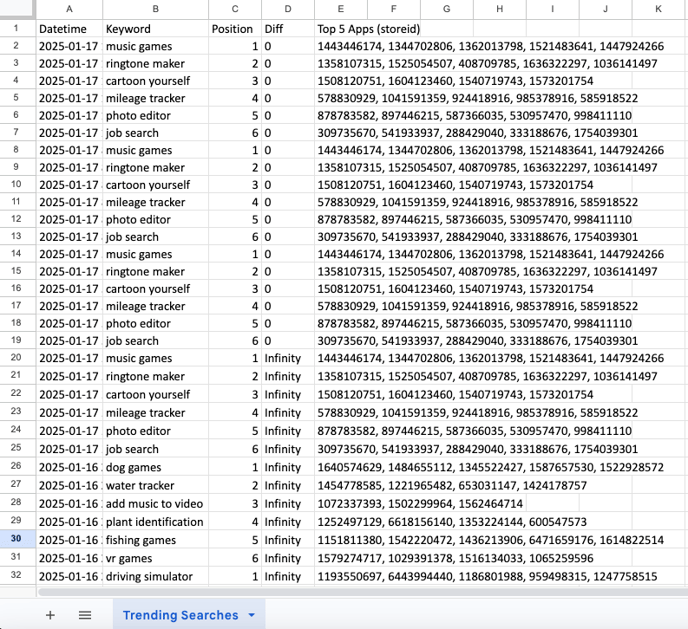This screenshot has width=688, height=629.
Task: Click the 'Position' header cell
Action: tap(235, 29)
